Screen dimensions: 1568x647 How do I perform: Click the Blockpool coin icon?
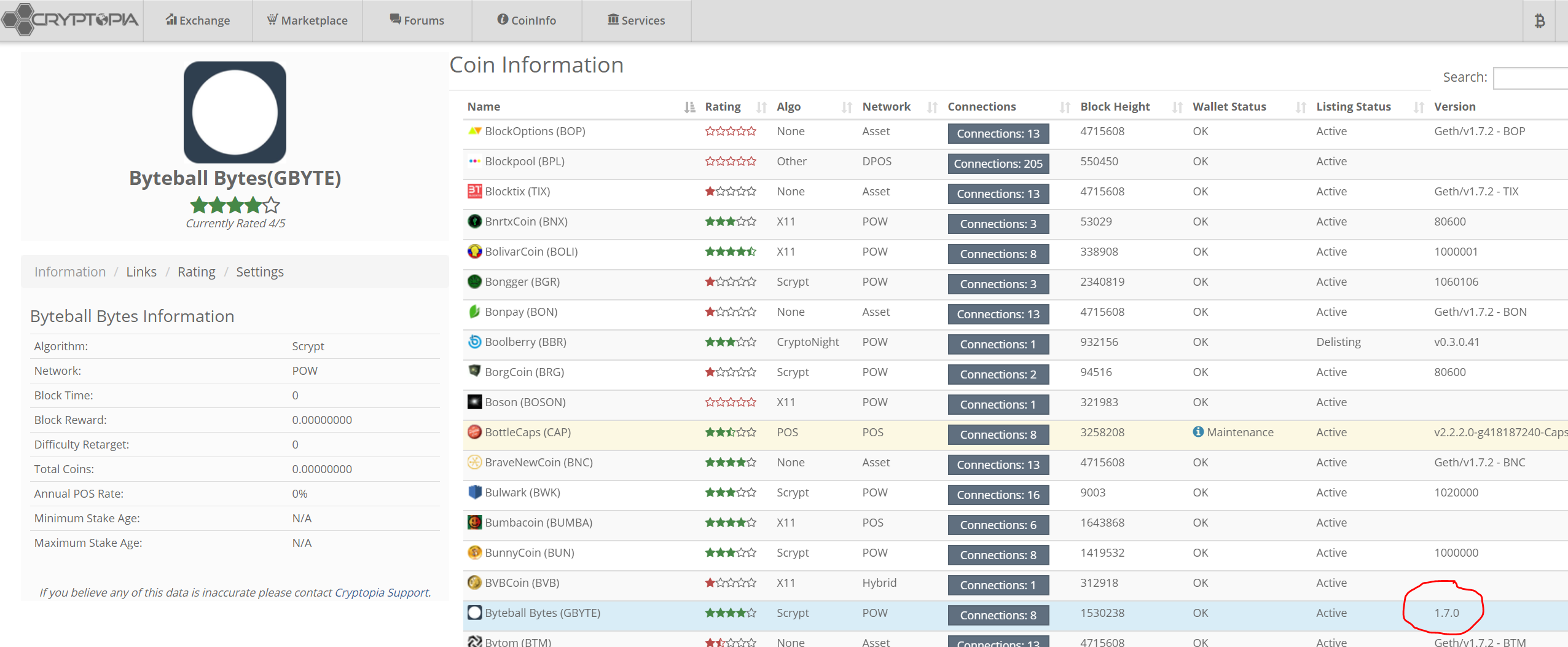[x=474, y=161]
